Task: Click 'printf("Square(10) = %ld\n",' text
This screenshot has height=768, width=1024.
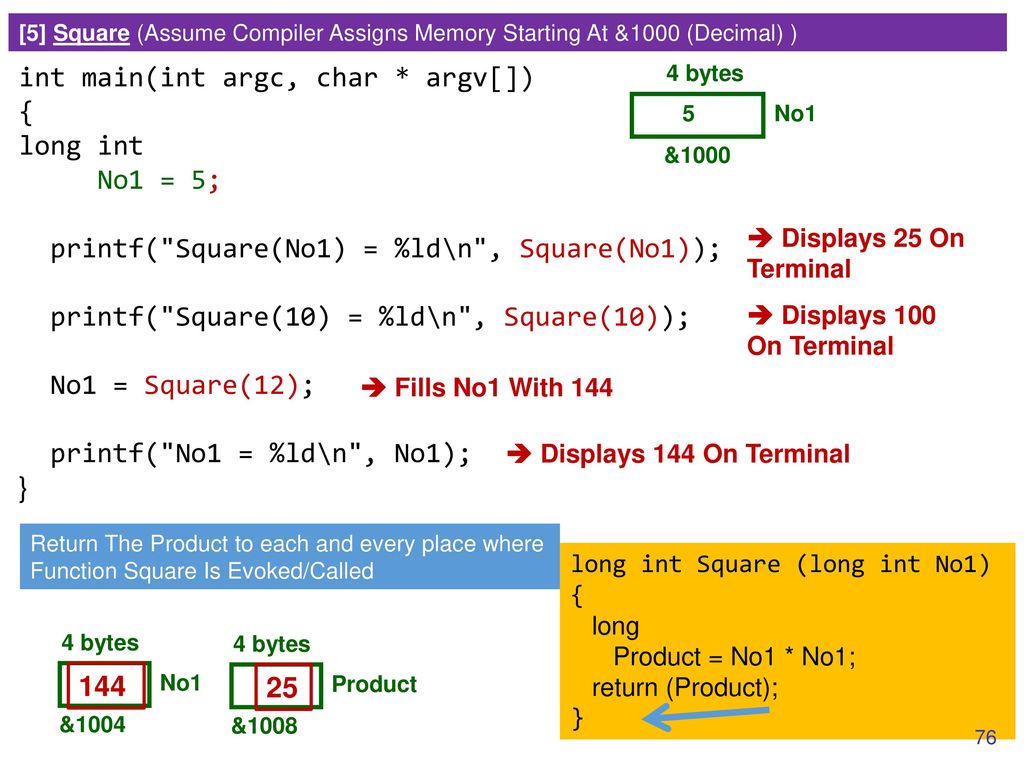Action: coord(268,317)
